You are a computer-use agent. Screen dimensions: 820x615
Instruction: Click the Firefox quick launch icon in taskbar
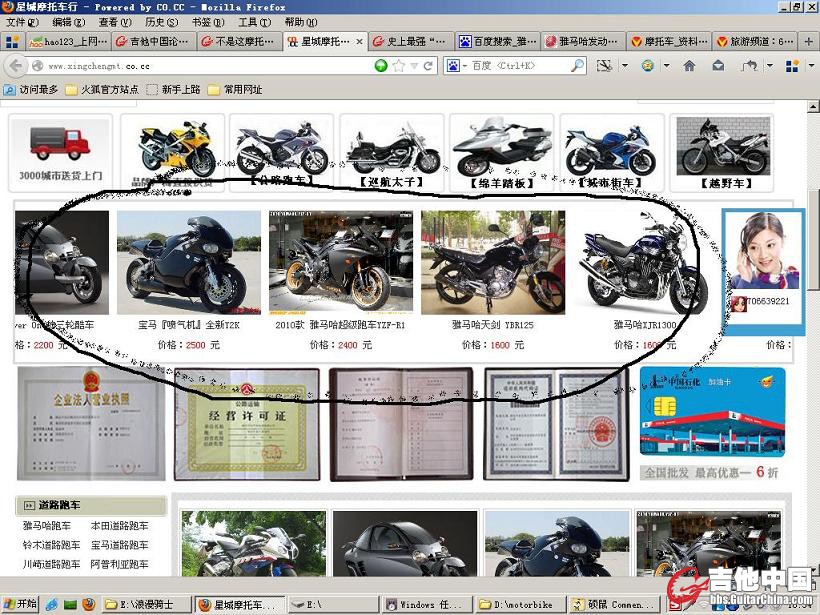(x=88, y=604)
